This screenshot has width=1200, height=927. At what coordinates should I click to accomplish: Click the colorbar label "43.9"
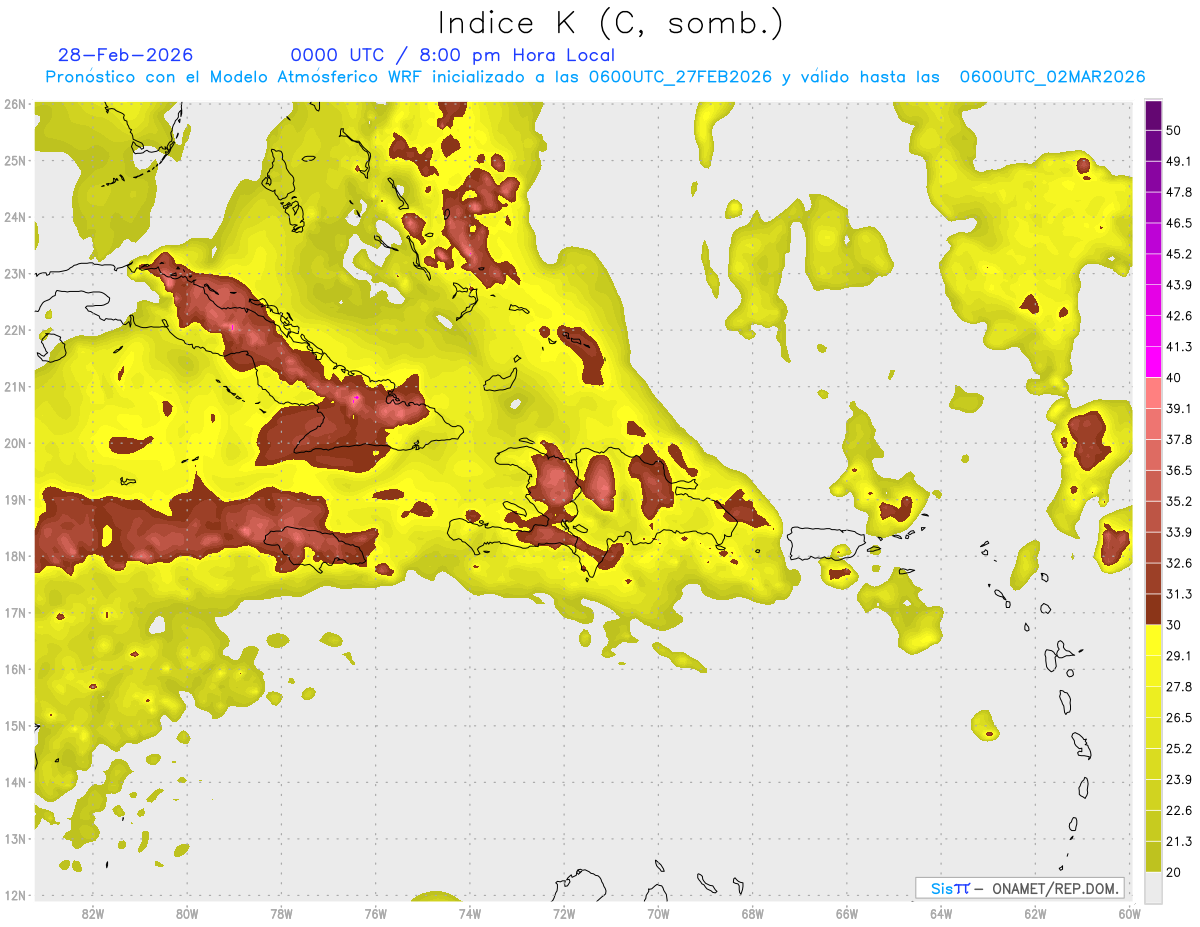click(x=1179, y=285)
